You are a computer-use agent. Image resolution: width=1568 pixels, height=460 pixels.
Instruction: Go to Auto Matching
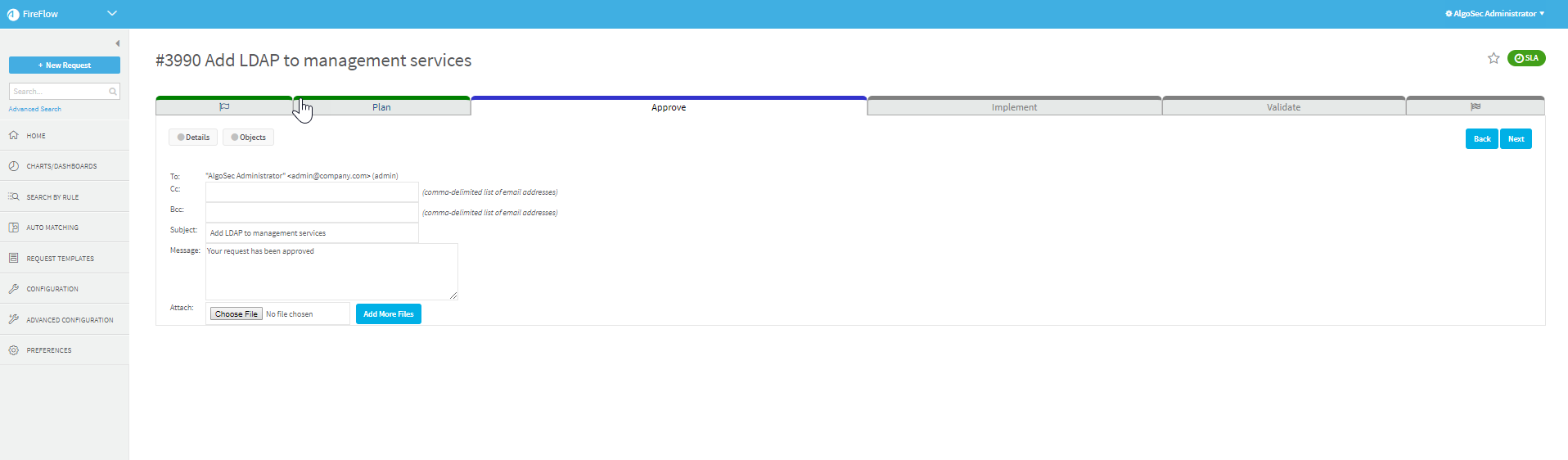(x=52, y=228)
